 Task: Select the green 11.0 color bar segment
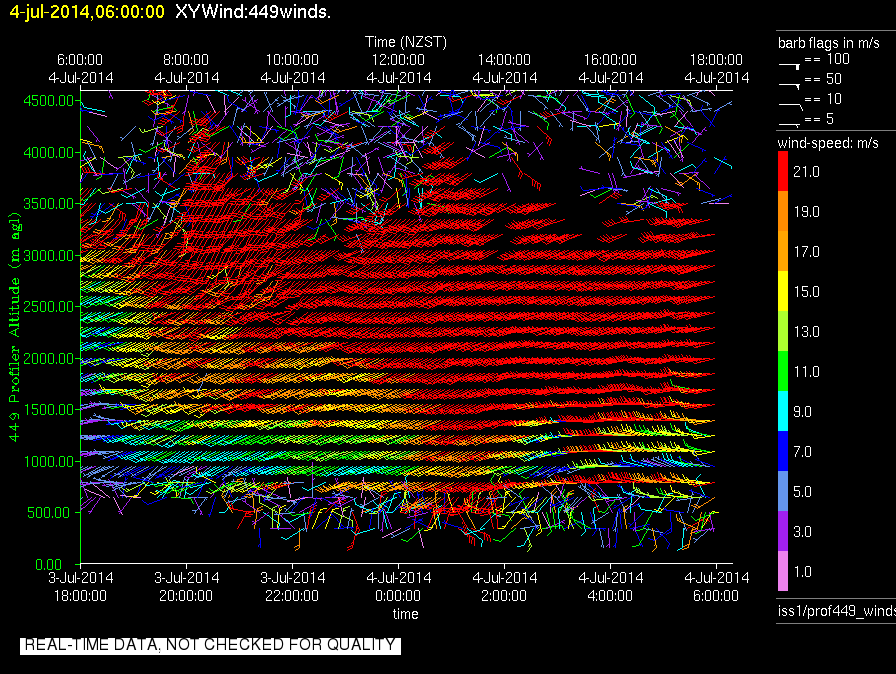tap(783, 371)
